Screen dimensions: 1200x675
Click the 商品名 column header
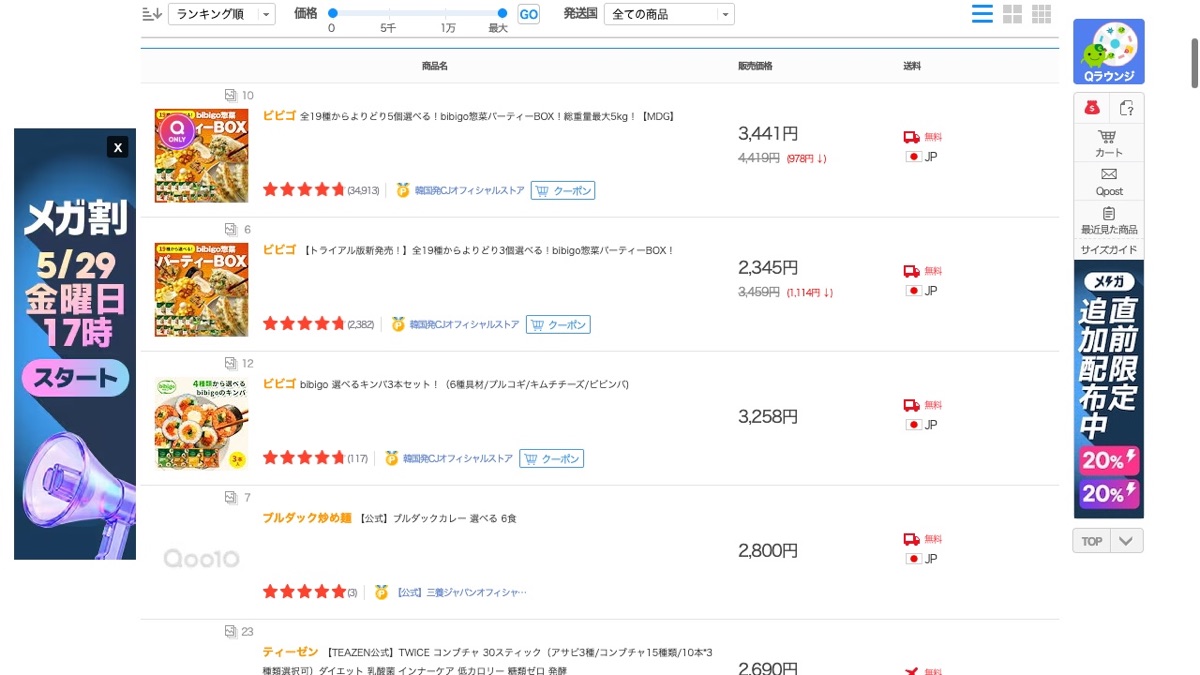pyautogui.click(x=434, y=66)
